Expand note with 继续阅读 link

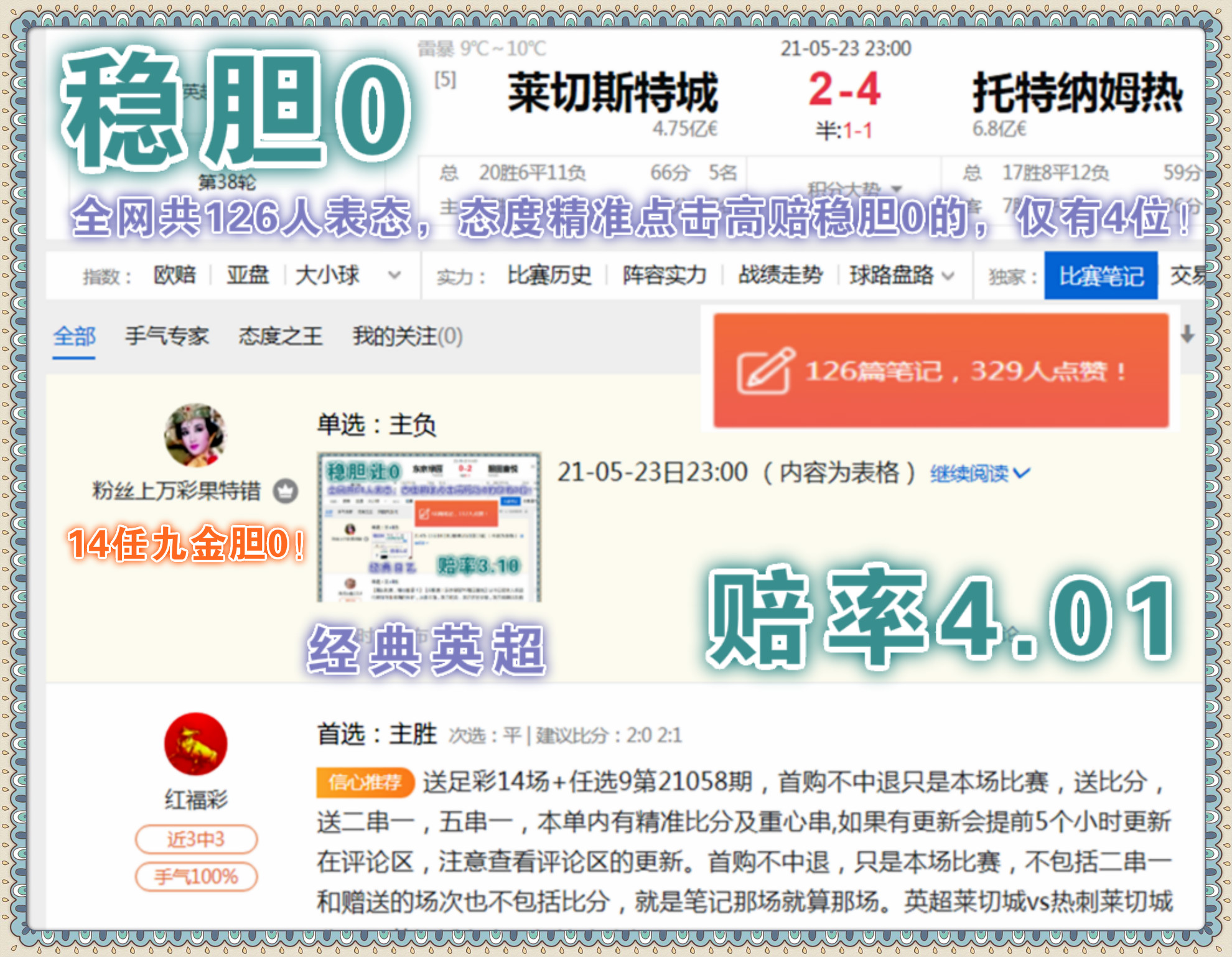coord(980,474)
